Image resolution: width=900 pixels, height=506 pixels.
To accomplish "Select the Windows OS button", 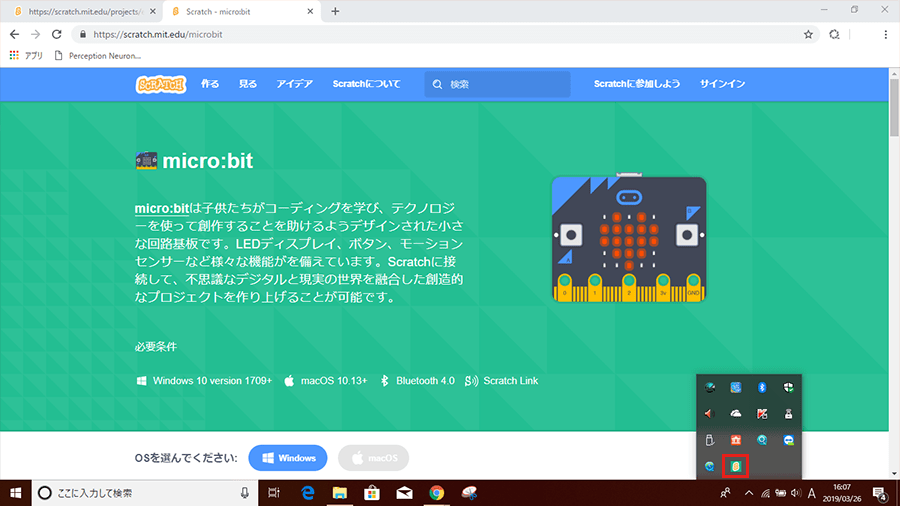I will click(288, 458).
